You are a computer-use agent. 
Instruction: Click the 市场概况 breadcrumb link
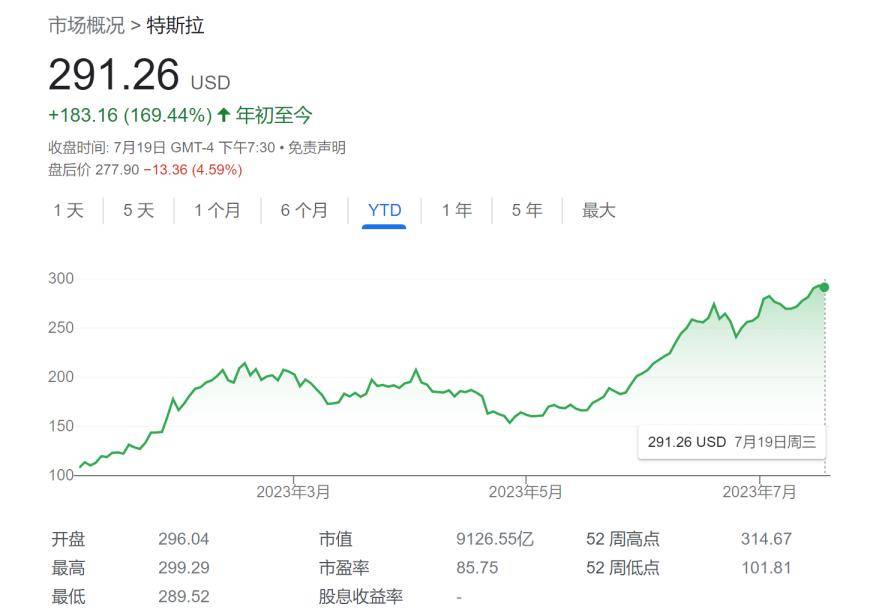tap(86, 26)
